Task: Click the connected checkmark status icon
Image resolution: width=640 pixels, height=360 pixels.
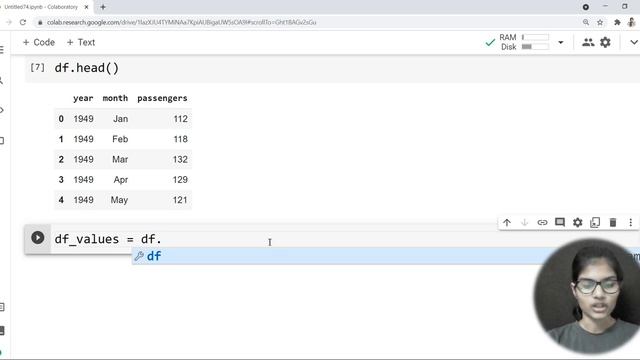Action: coord(490,42)
